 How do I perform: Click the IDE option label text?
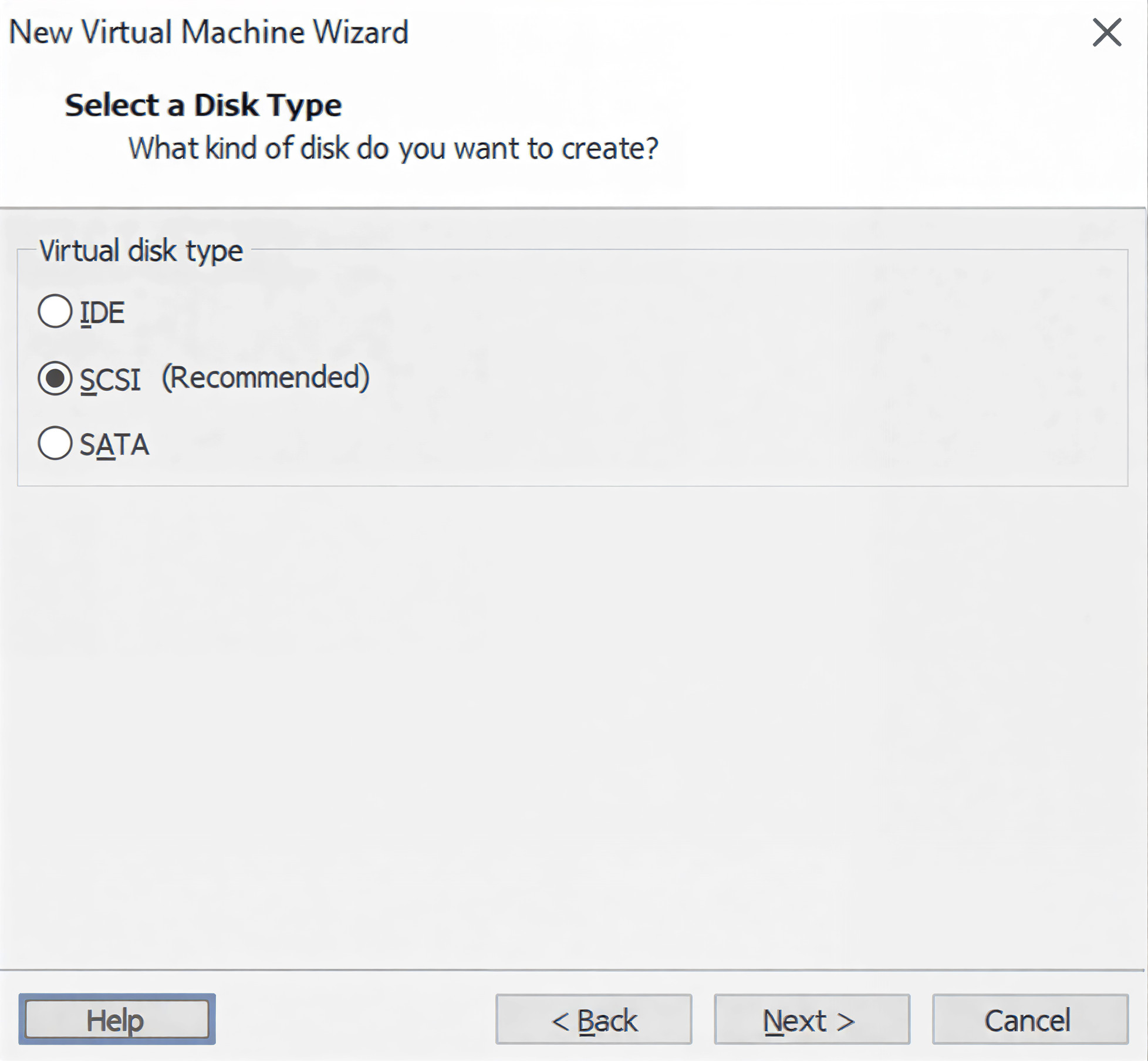tap(102, 312)
